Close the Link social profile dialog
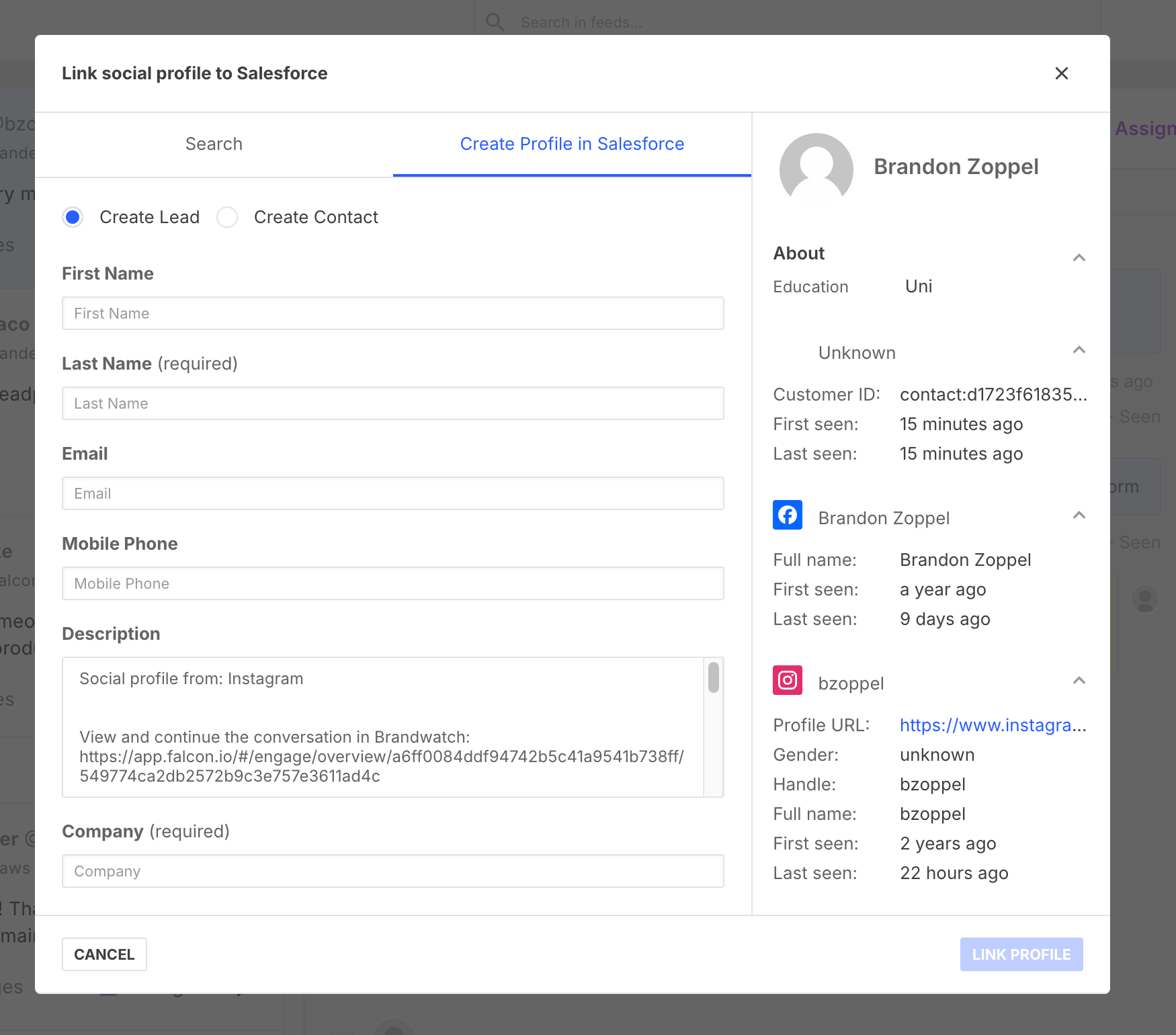The height and width of the screenshot is (1035, 1176). (1062, 73)
